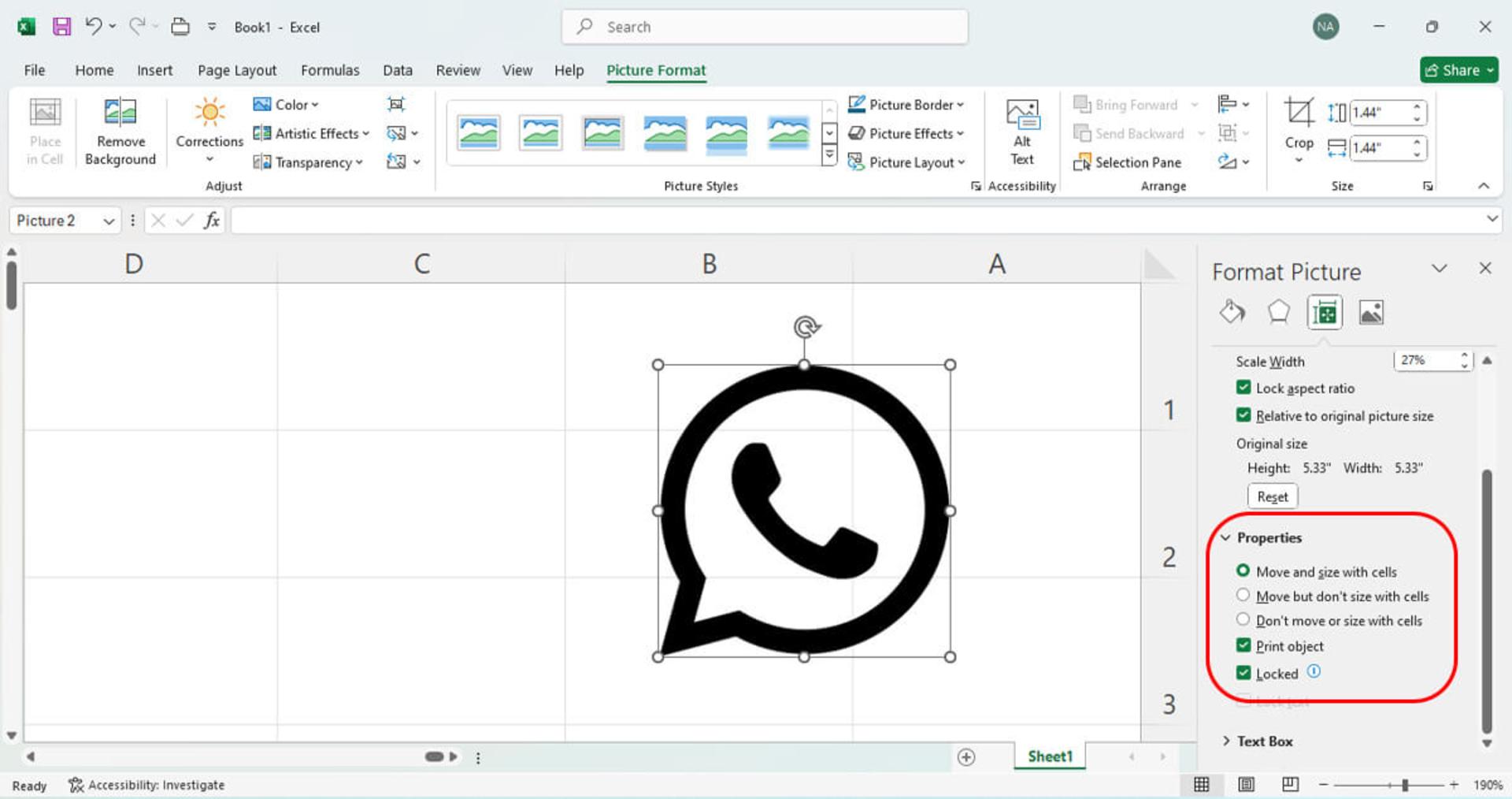Open the Picture Effects dropdown
1512x799 pixels.
tap(906, 133)
